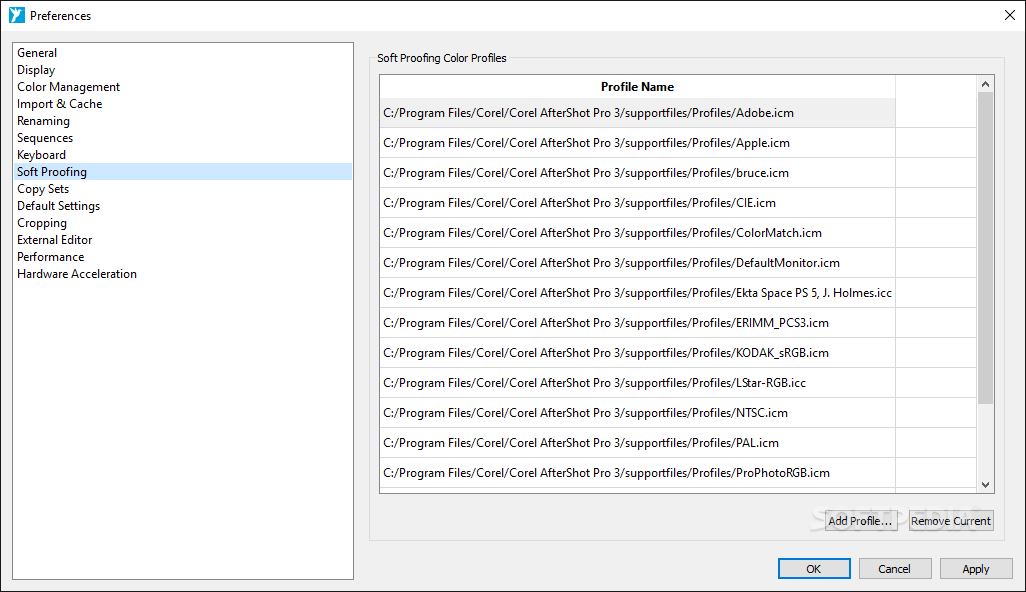Click the profile list scroll down arrow
Viewport: 1026px width, 592px height.
(985, 485)
